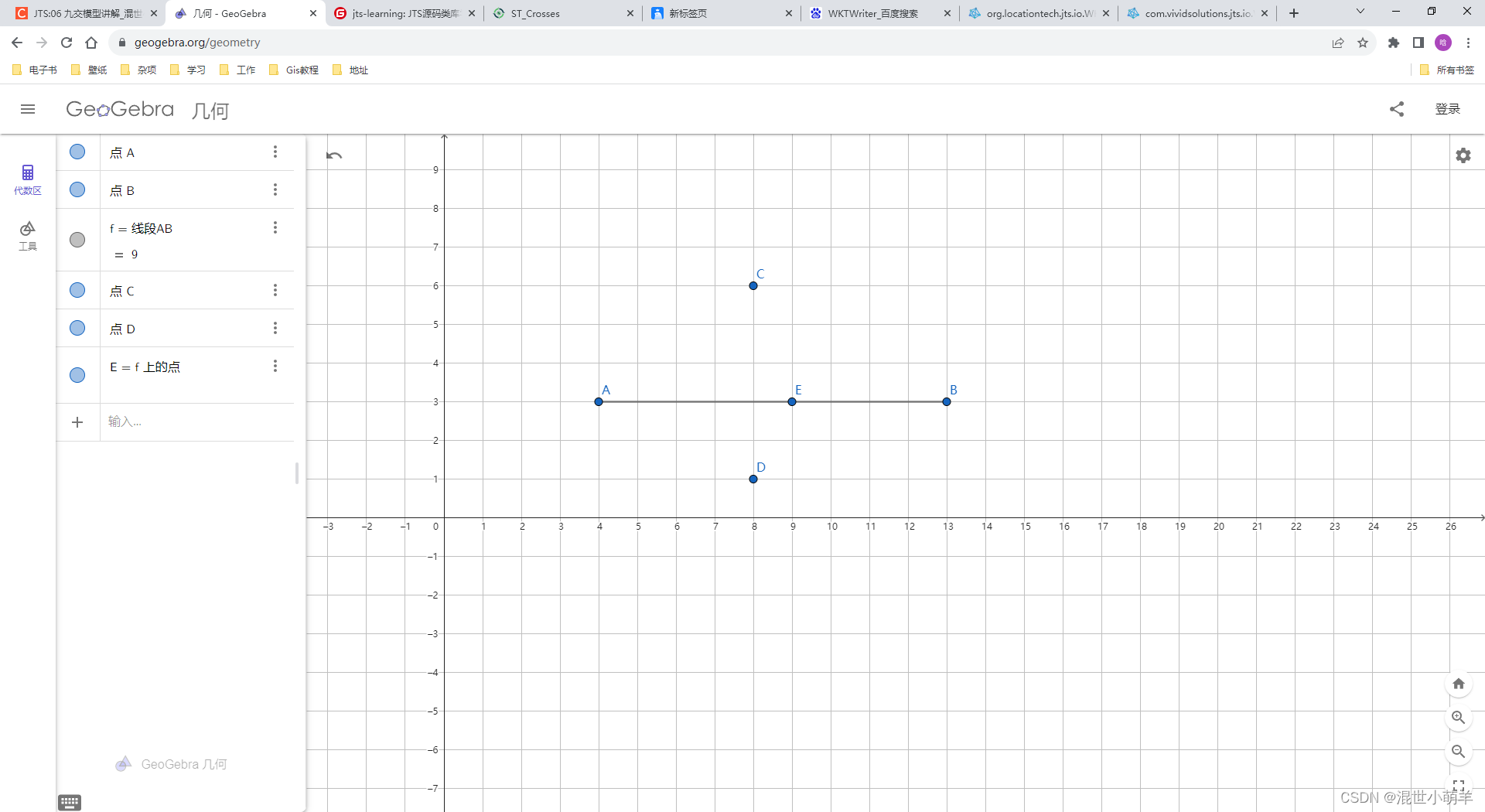Switch to the org.locationtech.jts.io tab
The width and height of the screenshot is (1485, 812).
pyautogui.click(x=1039, y=13)
